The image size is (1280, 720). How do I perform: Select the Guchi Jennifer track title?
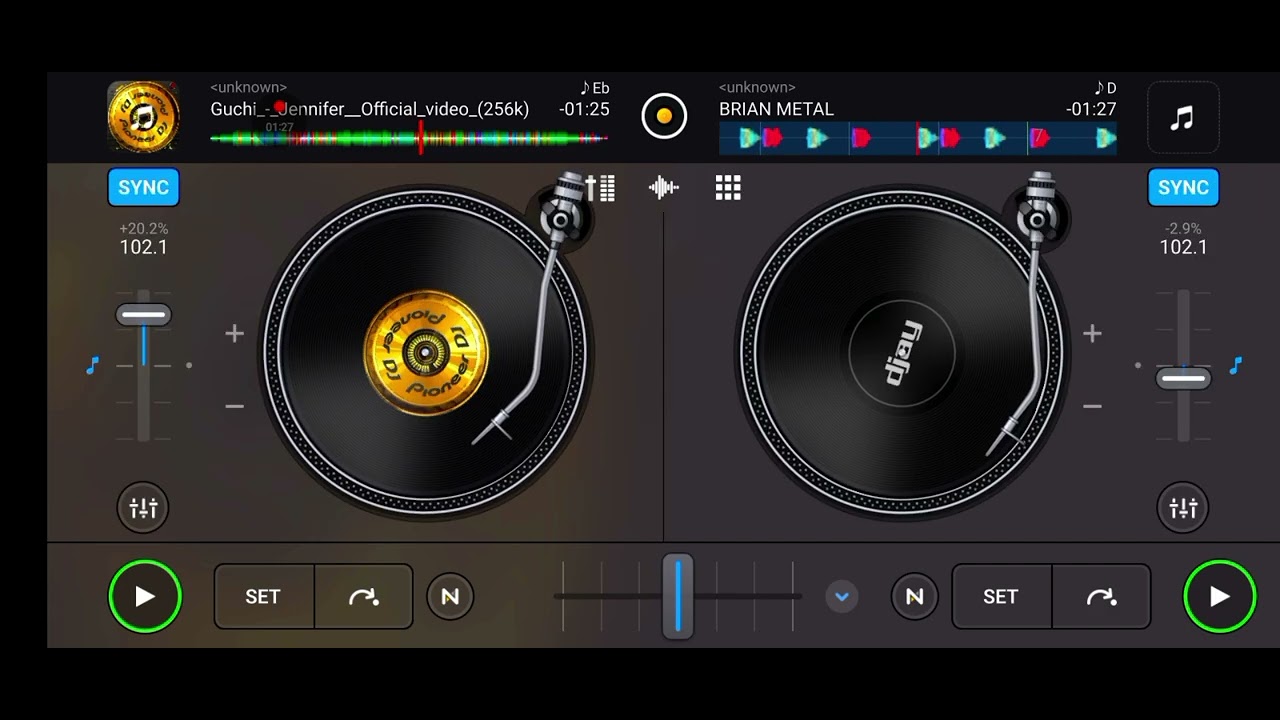click(x=369, y=109)
